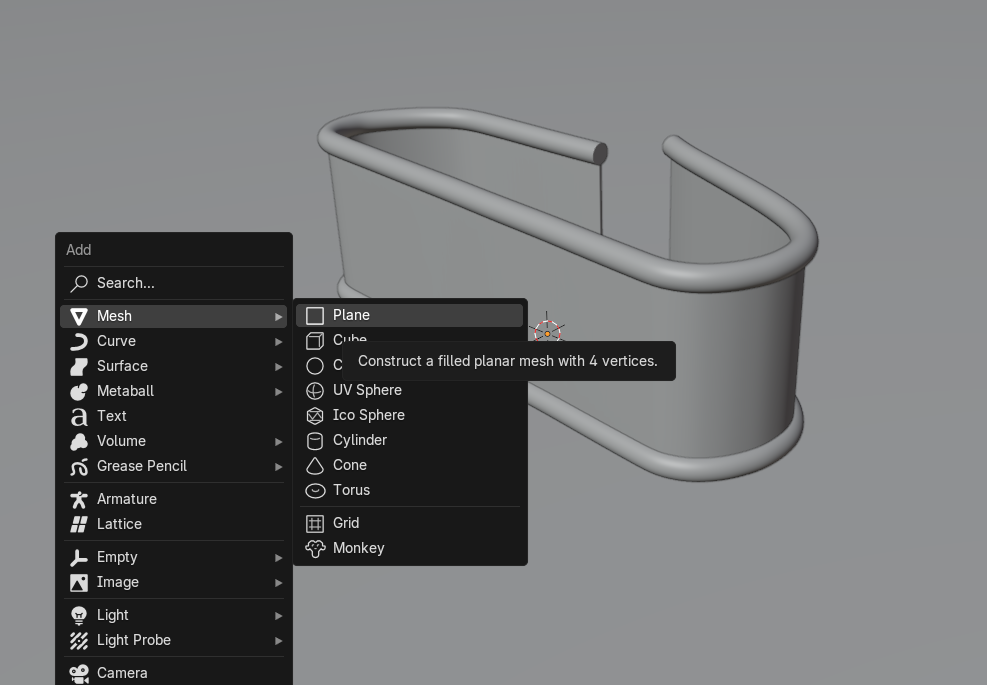Image resolution: width=987 pixels, height=685 pixels.
Task: Select the Ico Sphere mesh icon
Action: pos(315,416)
